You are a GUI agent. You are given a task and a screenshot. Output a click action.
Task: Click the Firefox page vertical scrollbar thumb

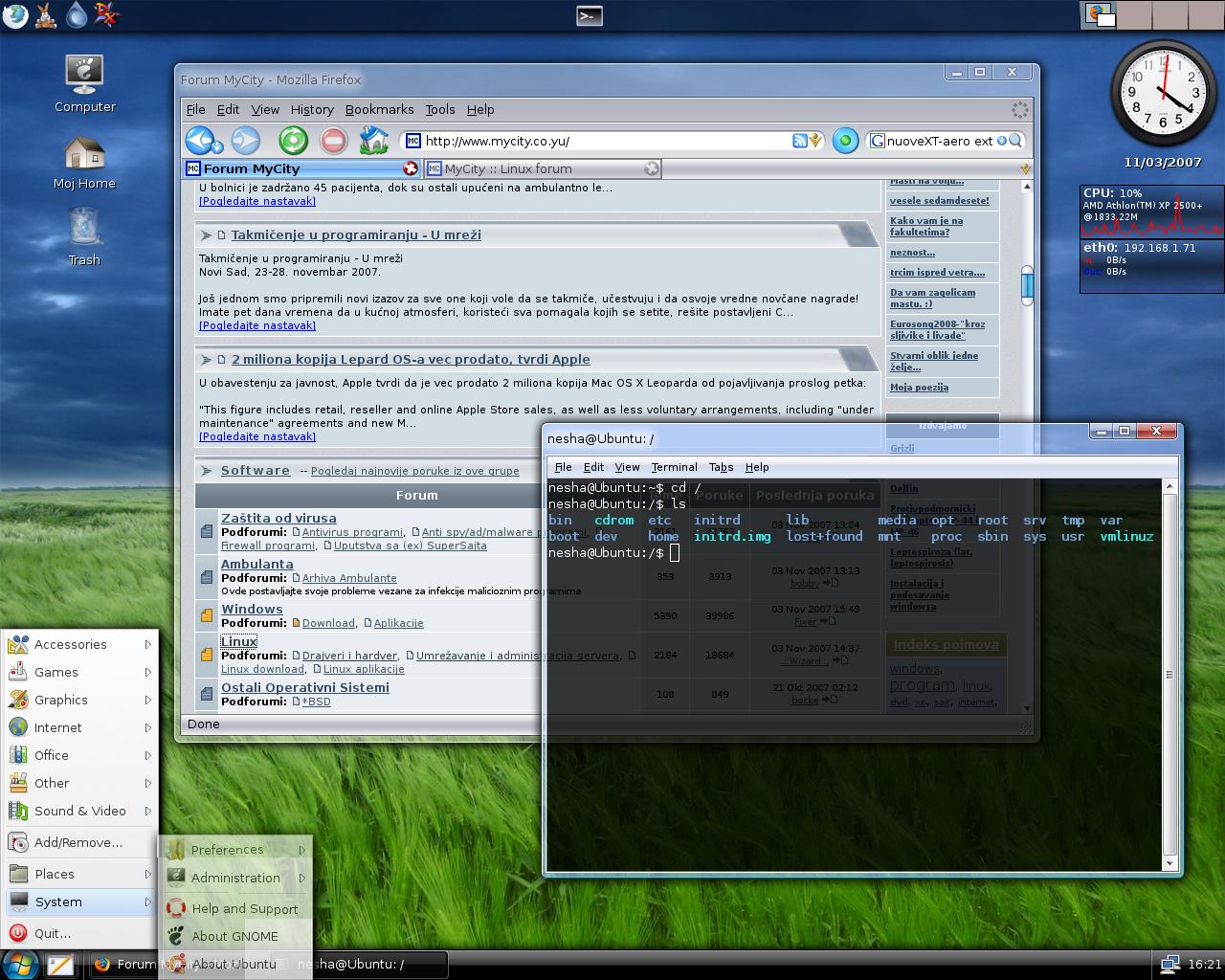(1027, 285)
